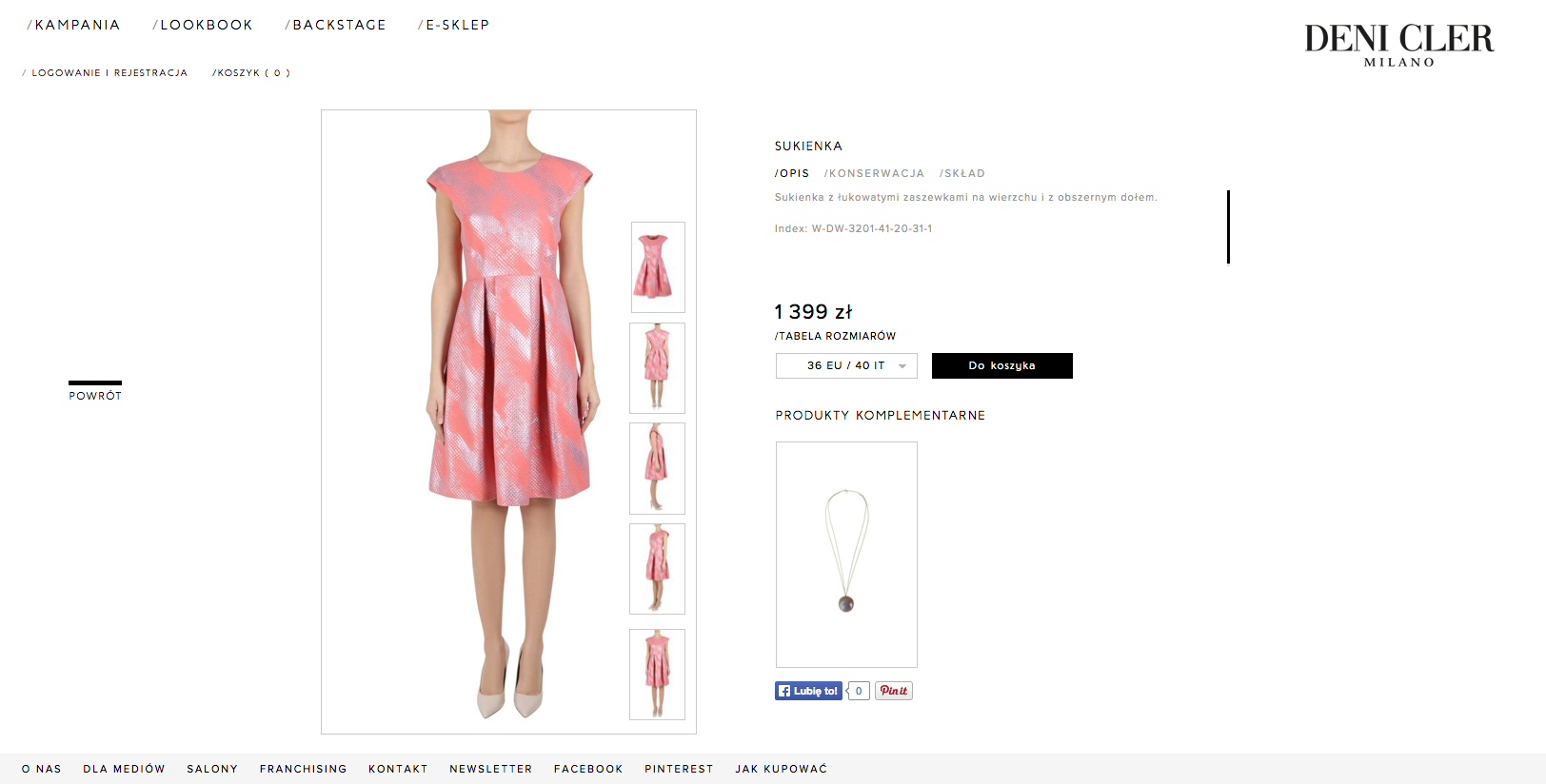1546x784 pixels.
Task: Open the Lookbook menu item
Action: coord(203,25)
